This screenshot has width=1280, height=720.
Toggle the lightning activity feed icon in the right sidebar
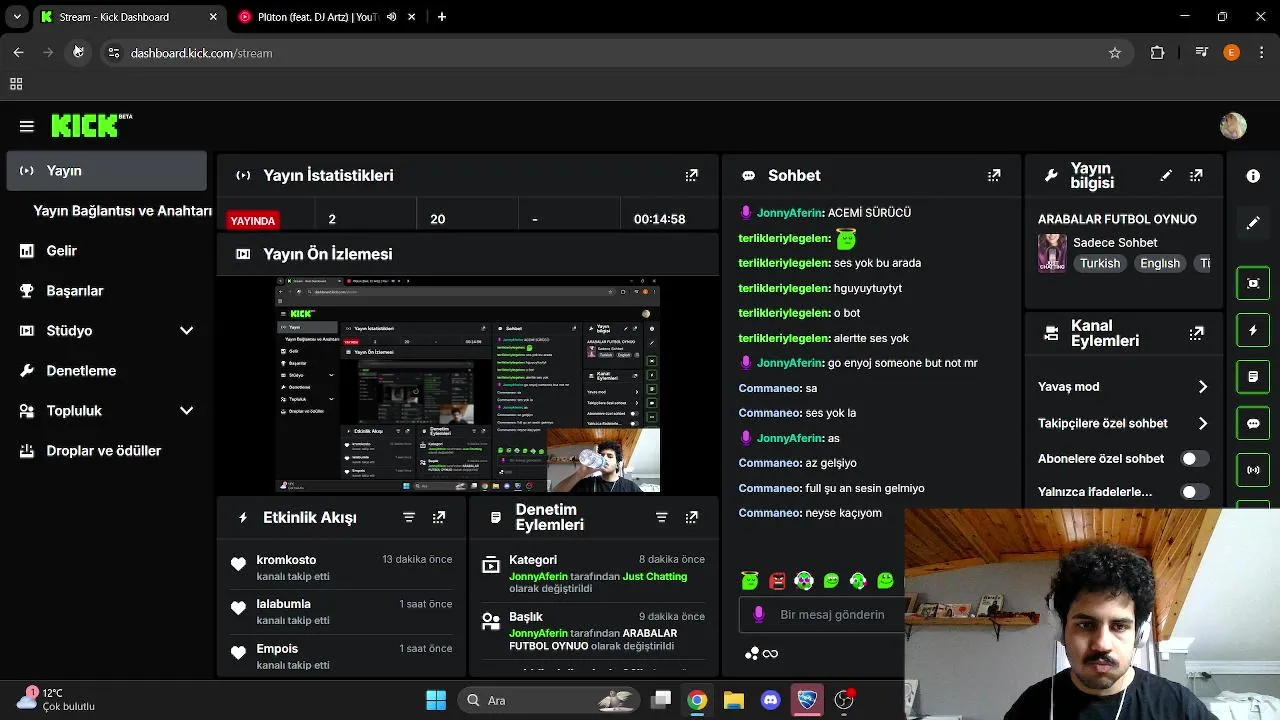point(1253,330)
